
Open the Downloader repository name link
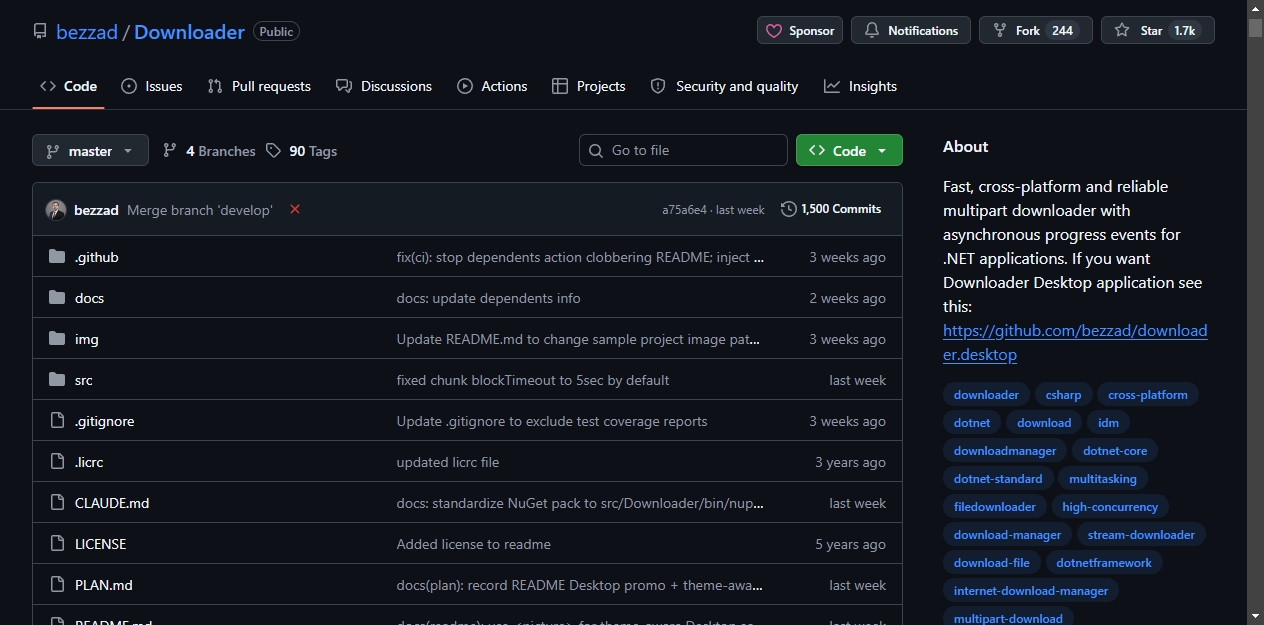pos(189,32)
